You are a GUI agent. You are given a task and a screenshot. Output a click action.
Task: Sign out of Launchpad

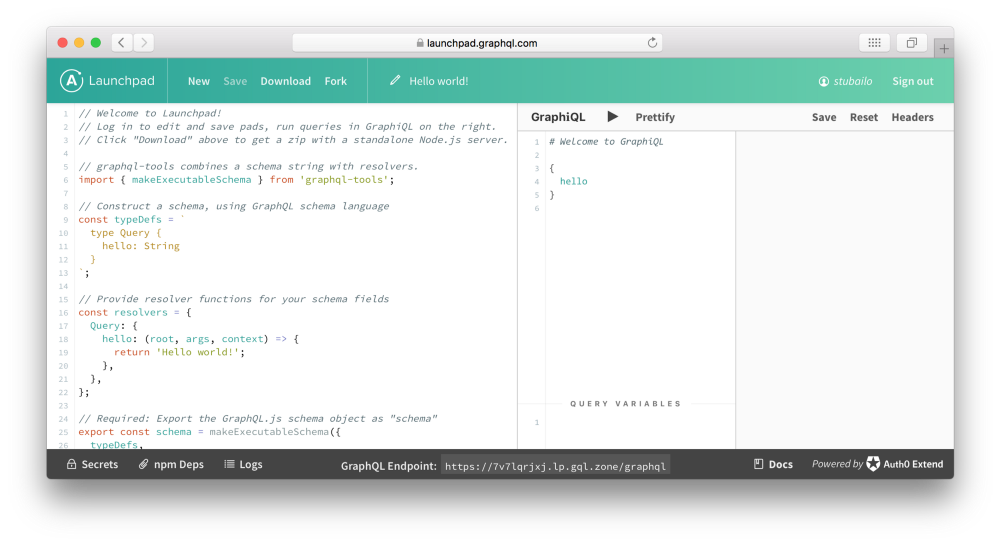913,81
